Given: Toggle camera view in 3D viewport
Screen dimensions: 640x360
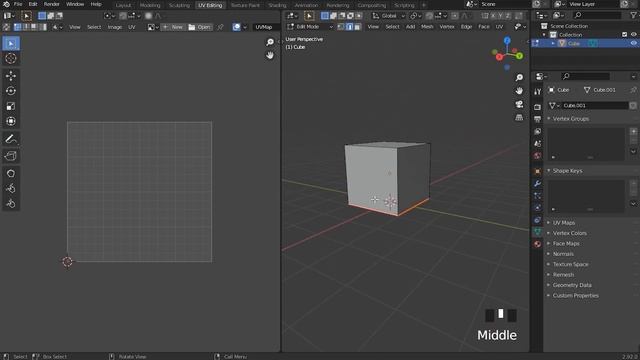Looking at the screenshot, I should (519, 104).
